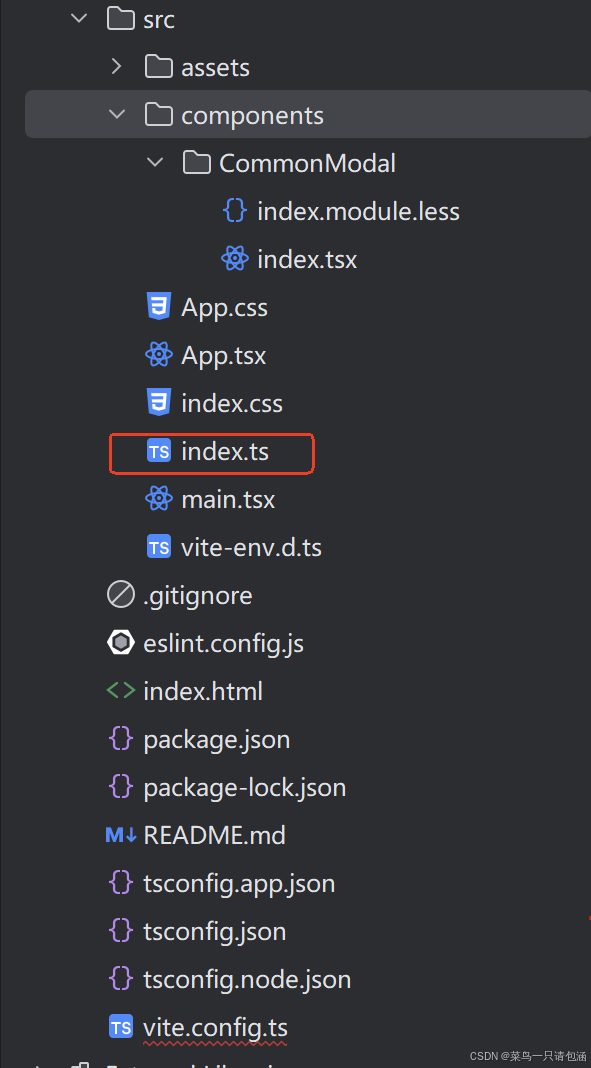591x1068 pixels.
Task: Open the README.md file
Action: (214, 836)
